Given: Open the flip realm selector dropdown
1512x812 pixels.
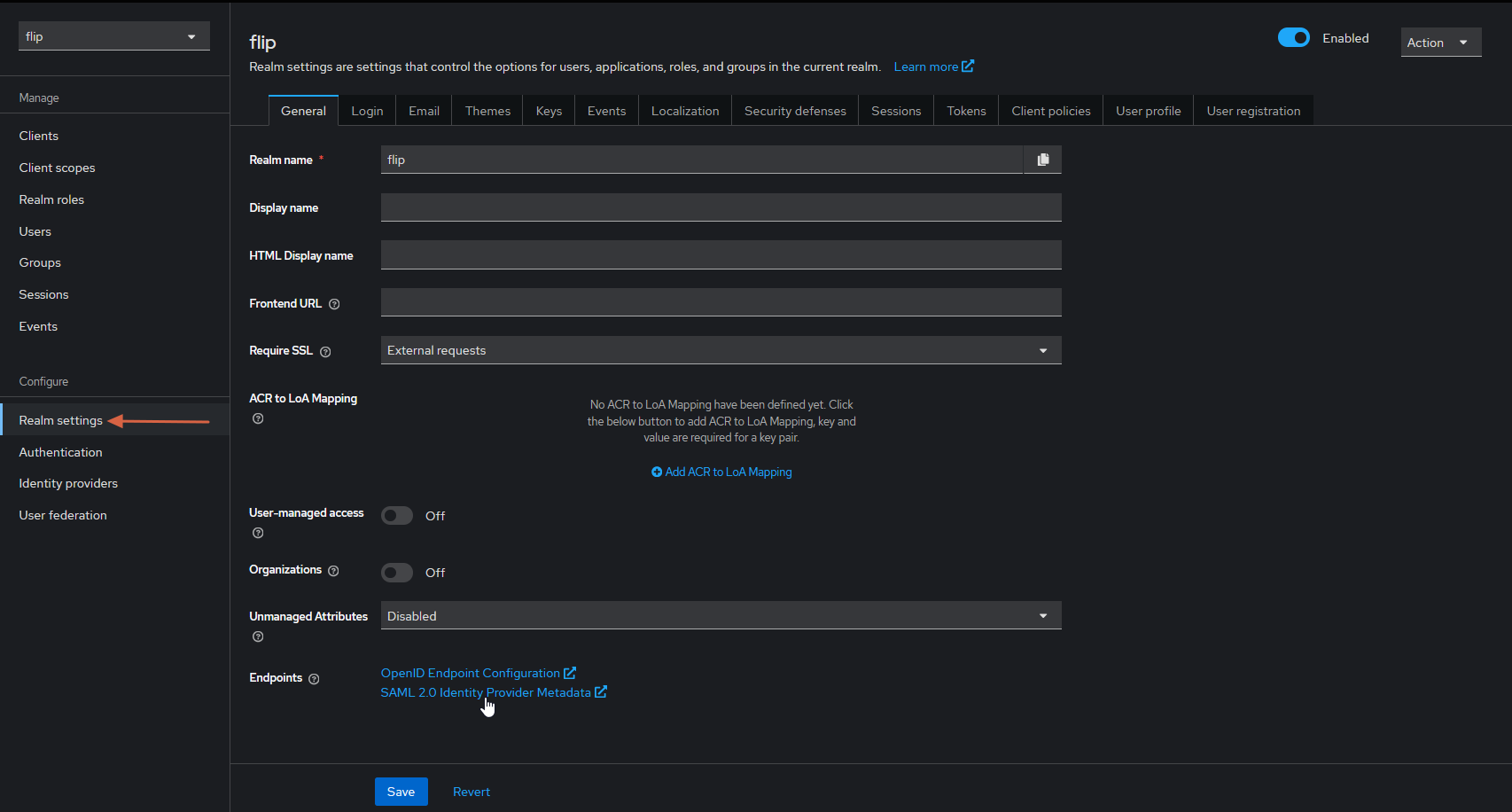Looking at the screenshot, I should point(114,36).
